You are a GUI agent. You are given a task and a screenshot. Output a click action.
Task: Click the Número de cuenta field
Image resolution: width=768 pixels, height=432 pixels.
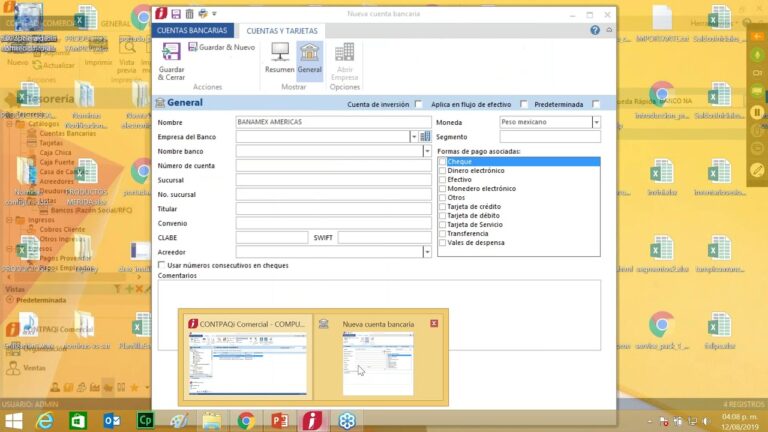point(333,166)
